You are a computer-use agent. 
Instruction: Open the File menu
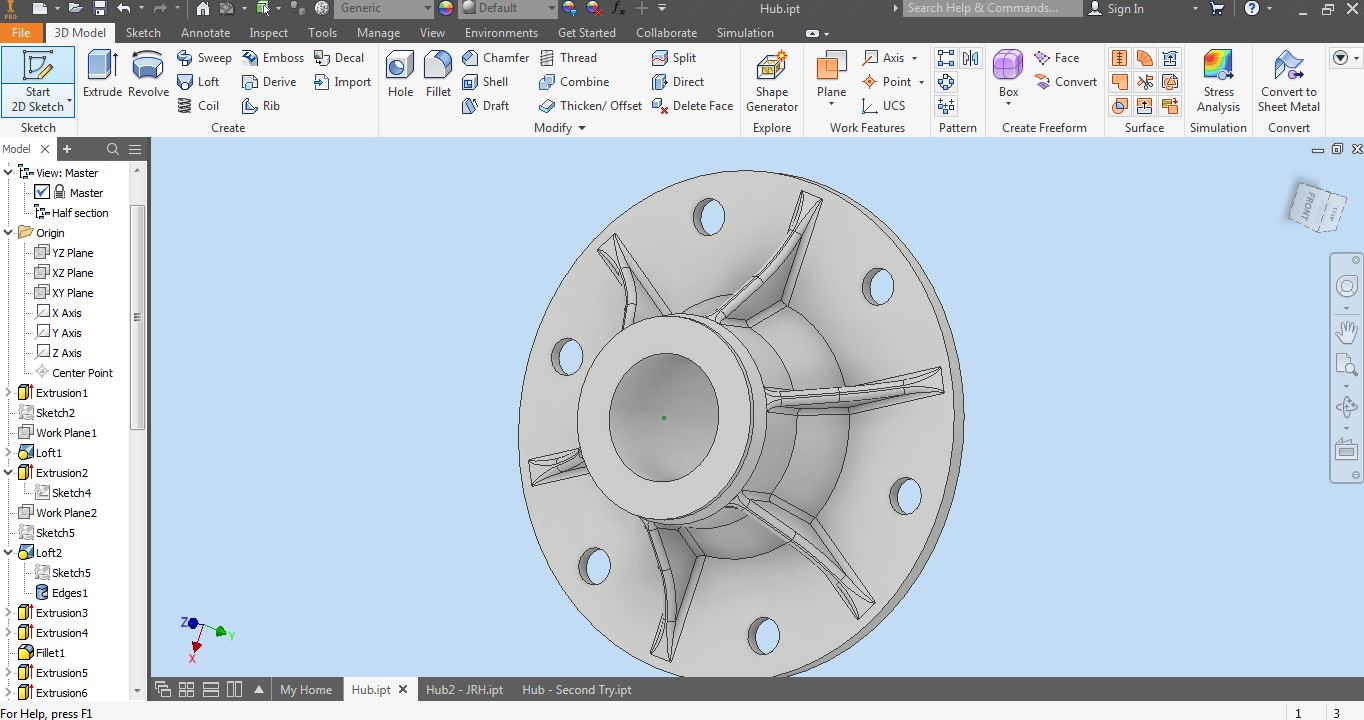click(22, 33)
